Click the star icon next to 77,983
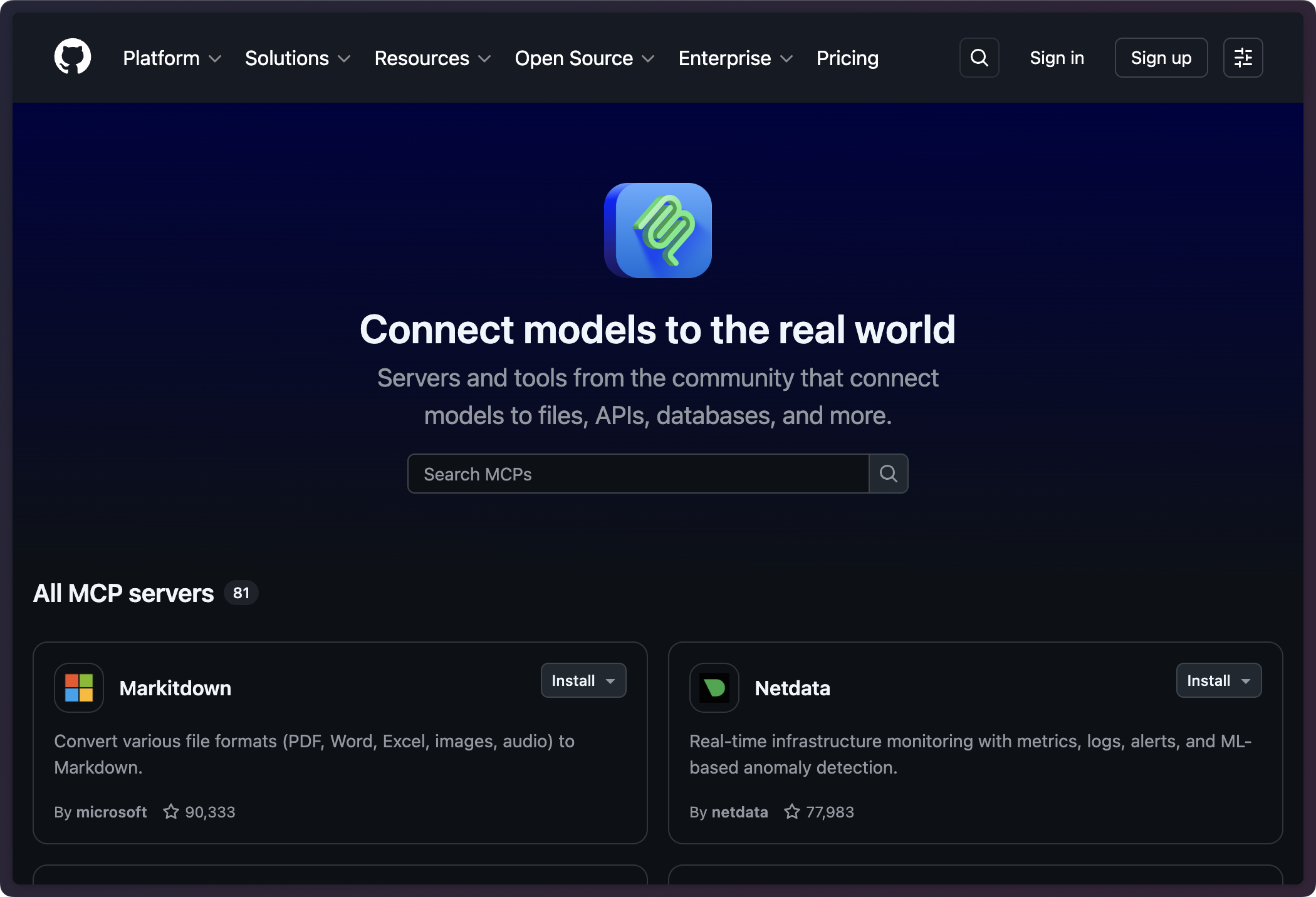The image size is (1316, 897). (792, 812)
